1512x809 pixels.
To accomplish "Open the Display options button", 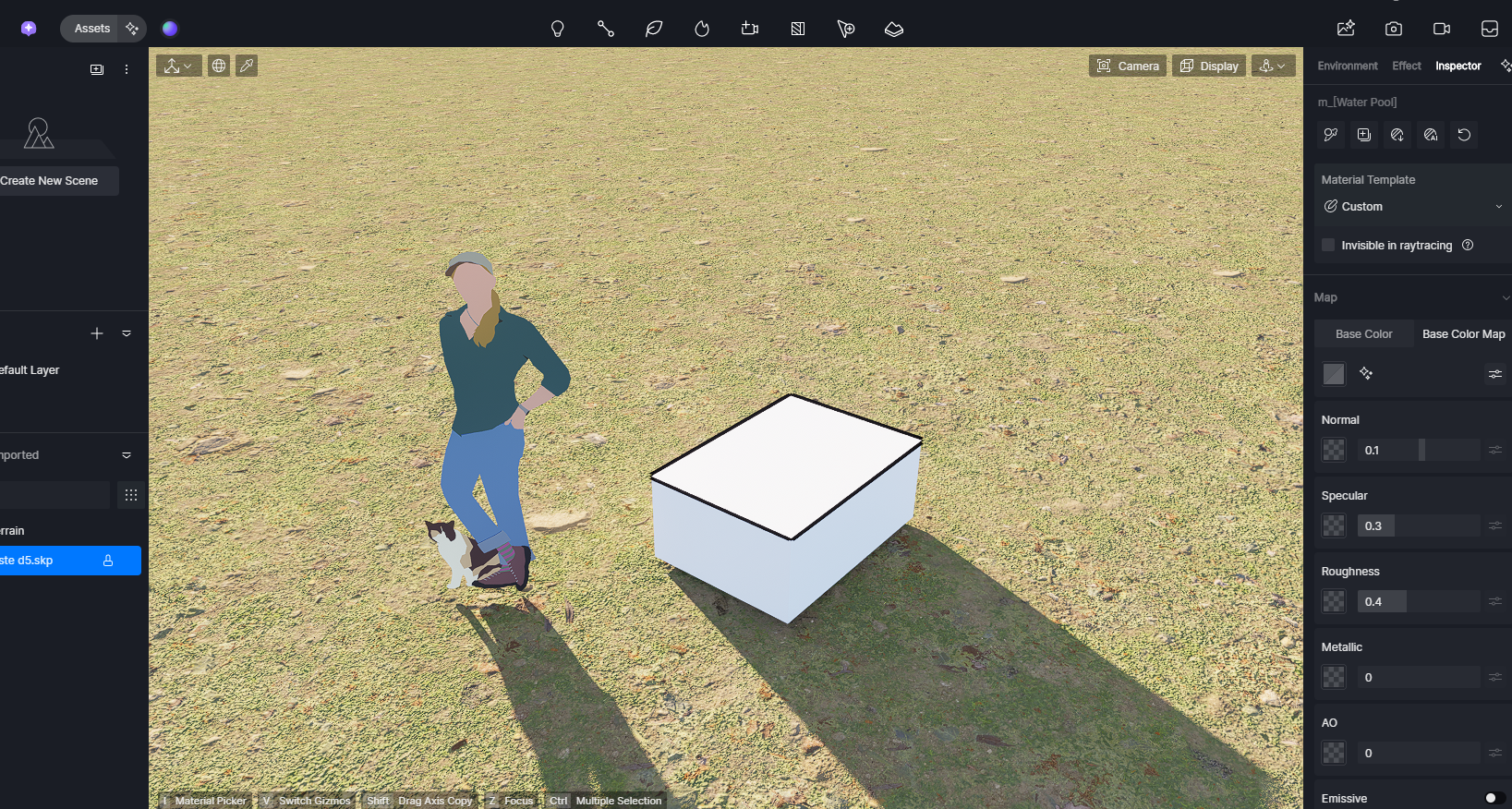I will [1209, 66].
